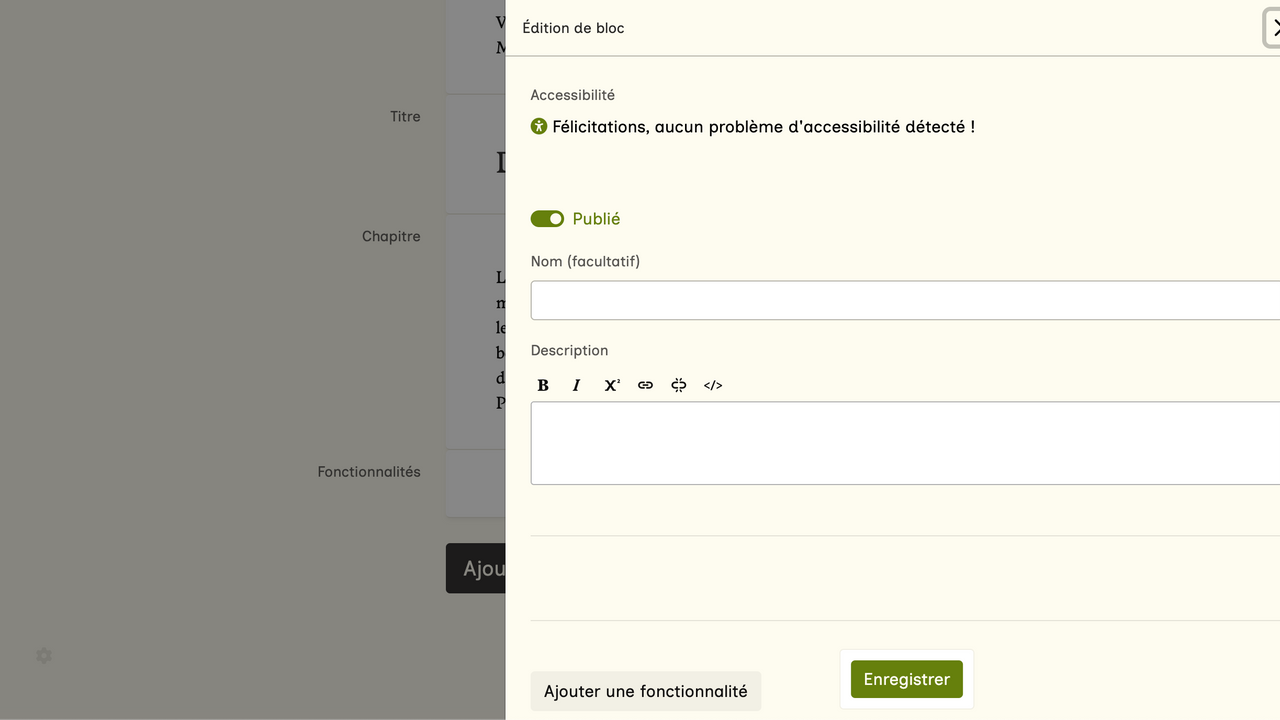
Task: Click the Titre label on the left
Action: (x=405, y=117)
